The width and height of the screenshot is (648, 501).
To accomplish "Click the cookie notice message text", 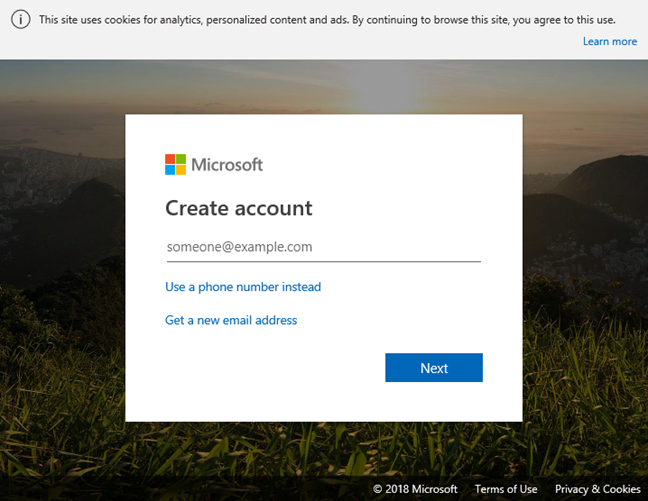I will pos(327,20).
